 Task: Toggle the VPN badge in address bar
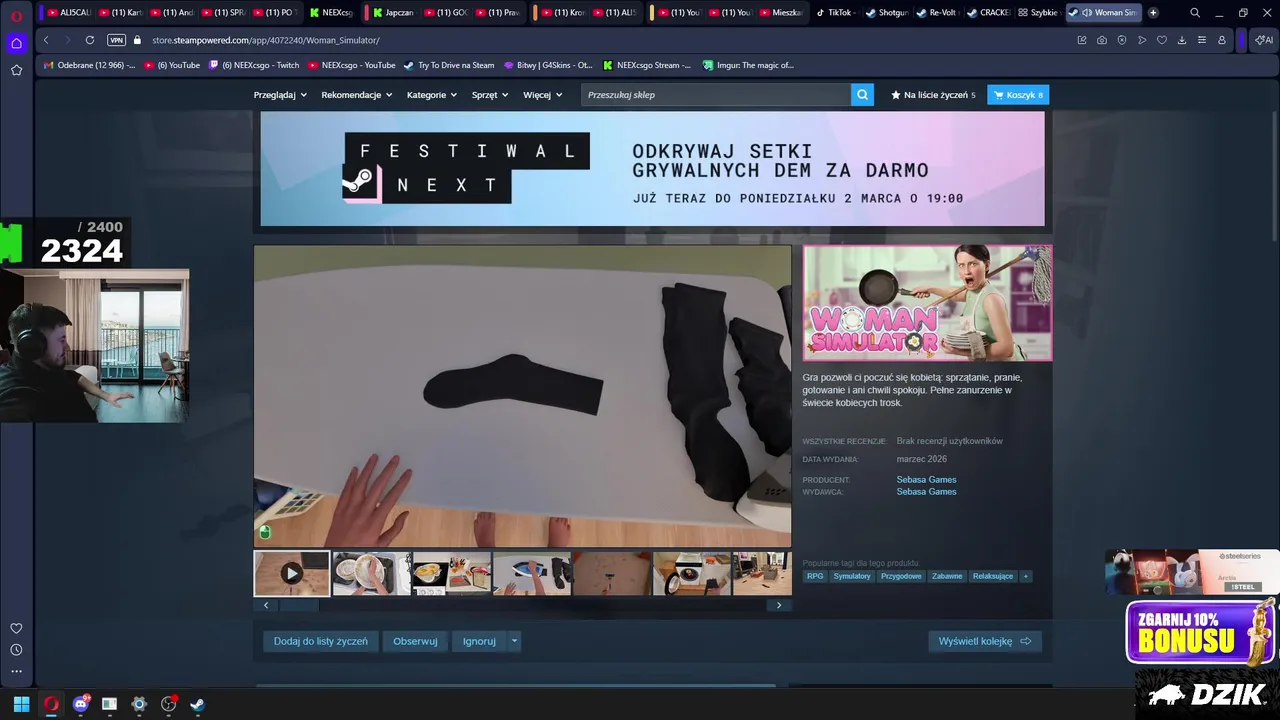(116, 40)
